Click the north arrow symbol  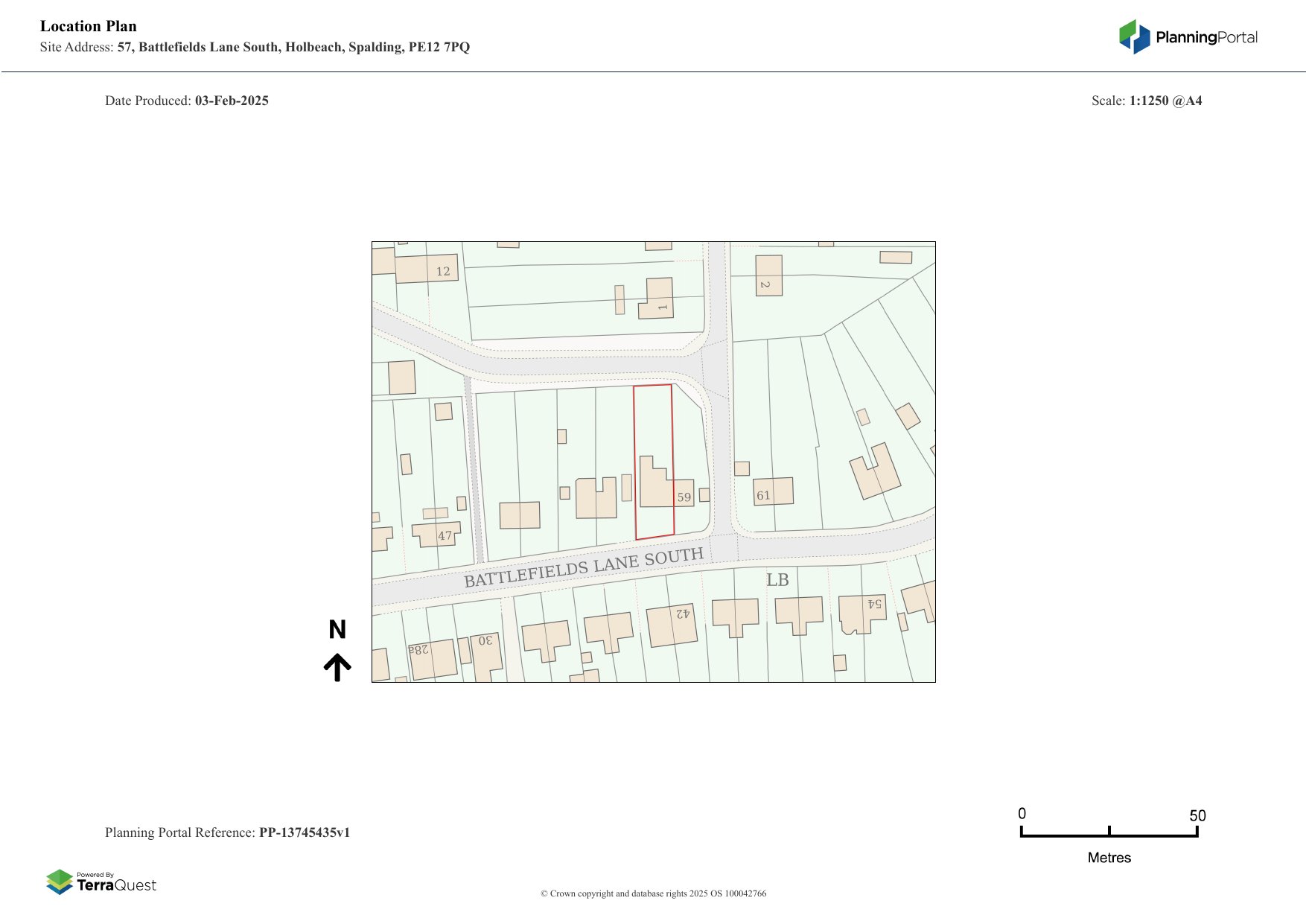tap(337, 667)
